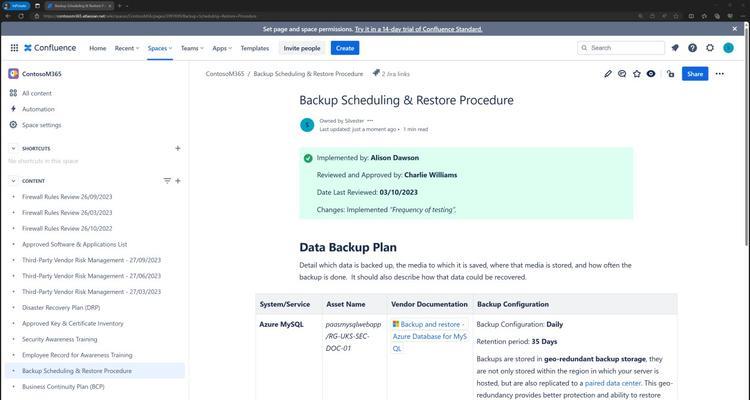Click the ContosoM365 space icon

coord(13,74)
